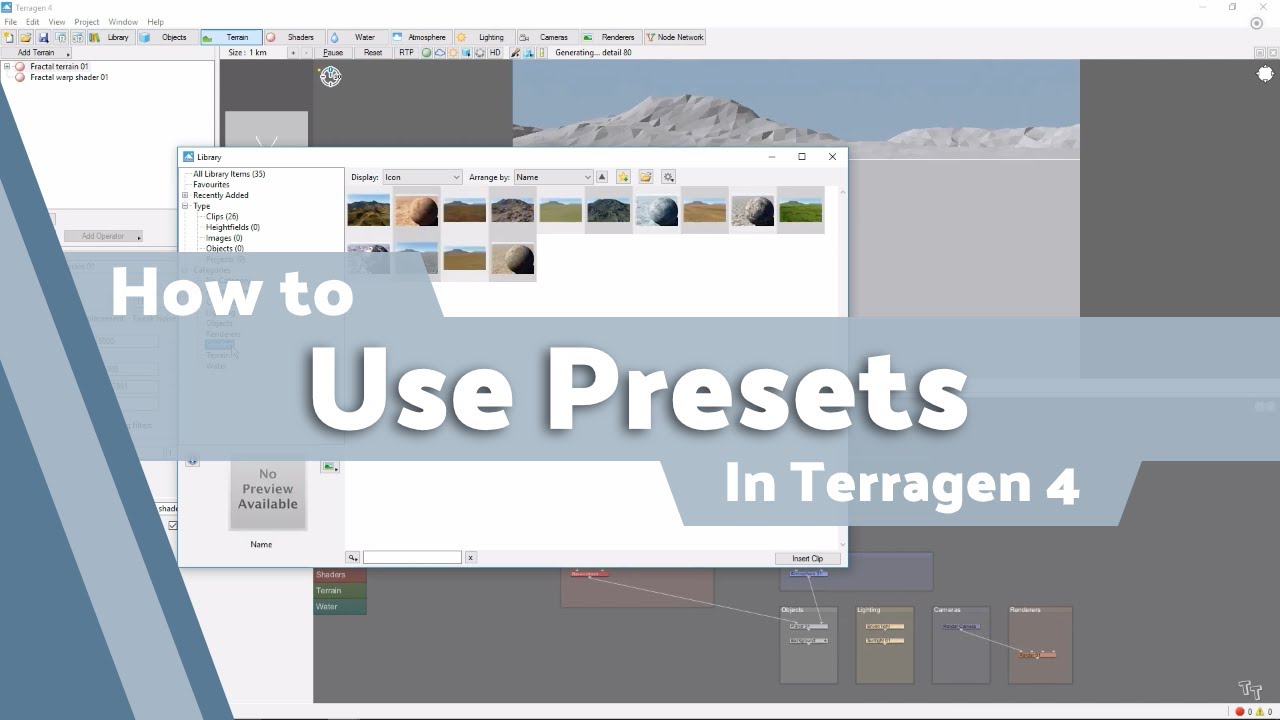The width and height of the screenshot is (1280, 720).
Task: Open the Edit menu
Action: point(33,22)
